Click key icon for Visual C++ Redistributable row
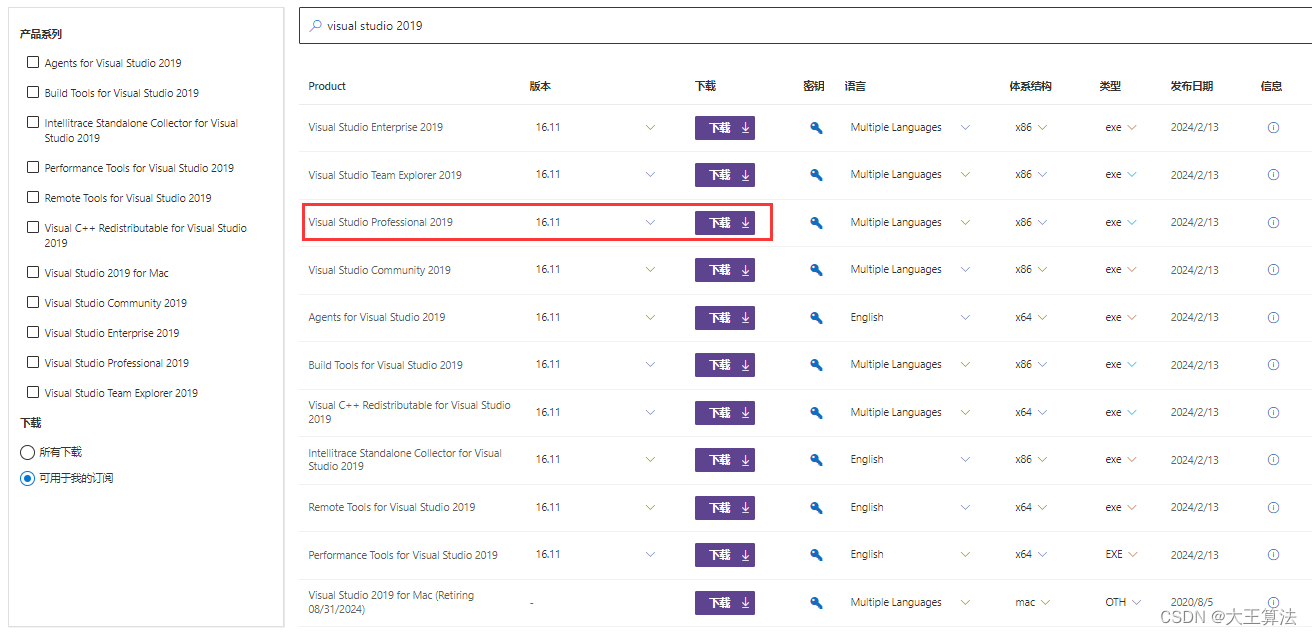 pos(816,413)
